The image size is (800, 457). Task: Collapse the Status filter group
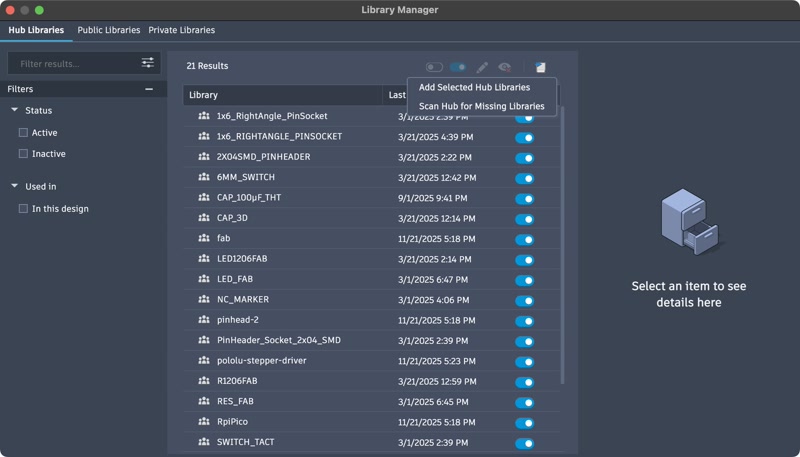pyautogui.click(x=15, y=110)
